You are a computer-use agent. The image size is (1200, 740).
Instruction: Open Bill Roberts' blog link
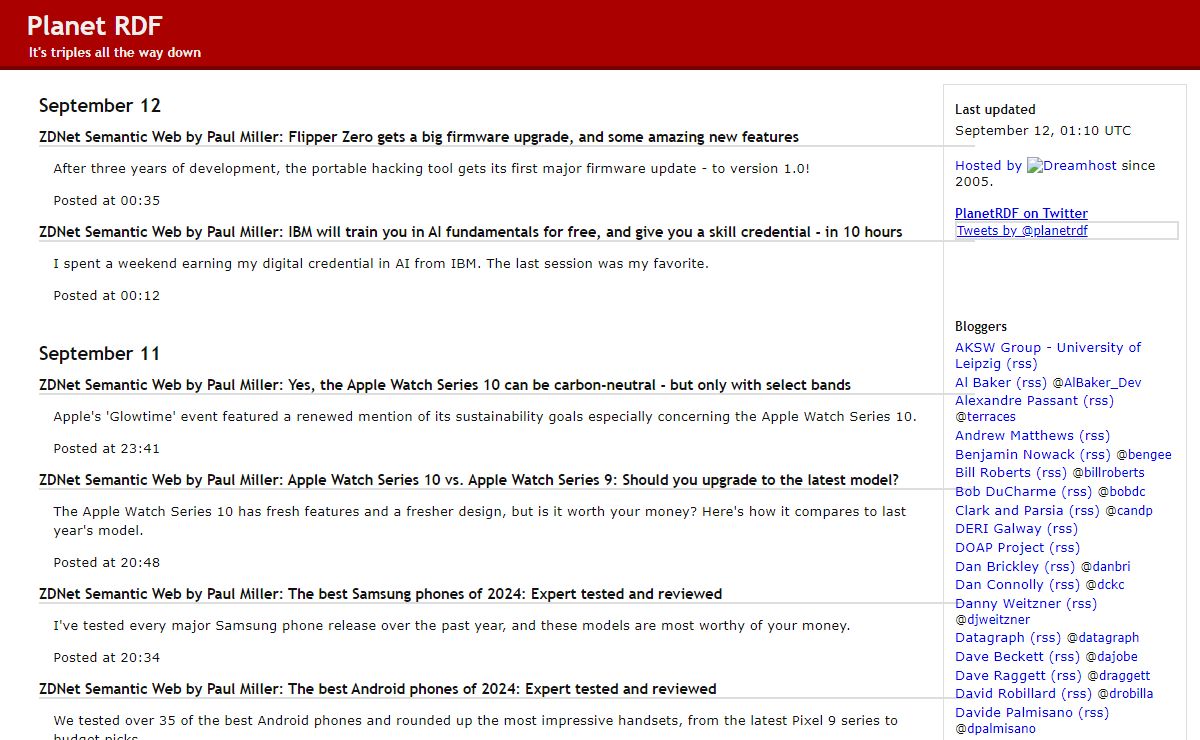(x=993, y=473)
